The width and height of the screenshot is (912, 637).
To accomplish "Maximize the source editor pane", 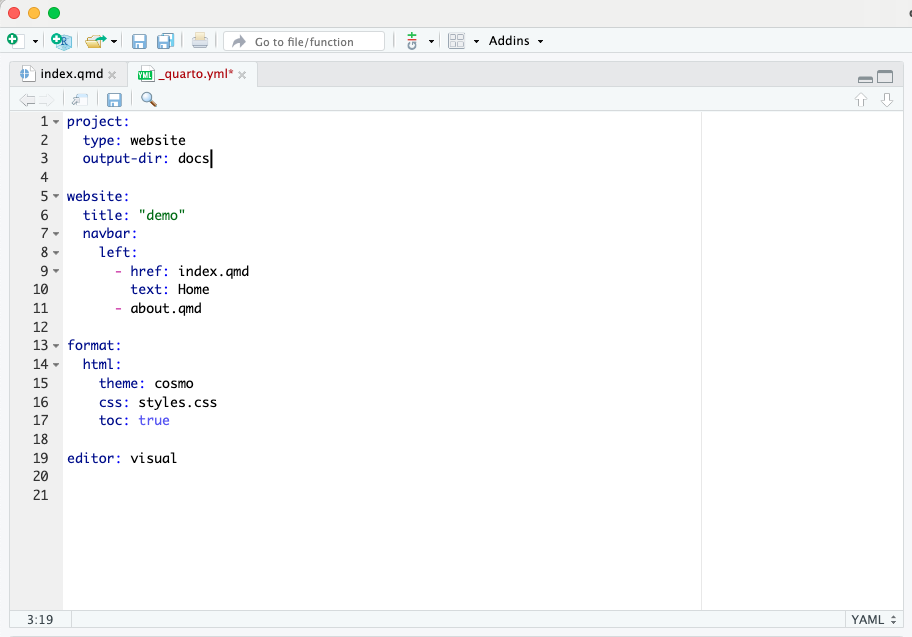I will tap(885, 77).
